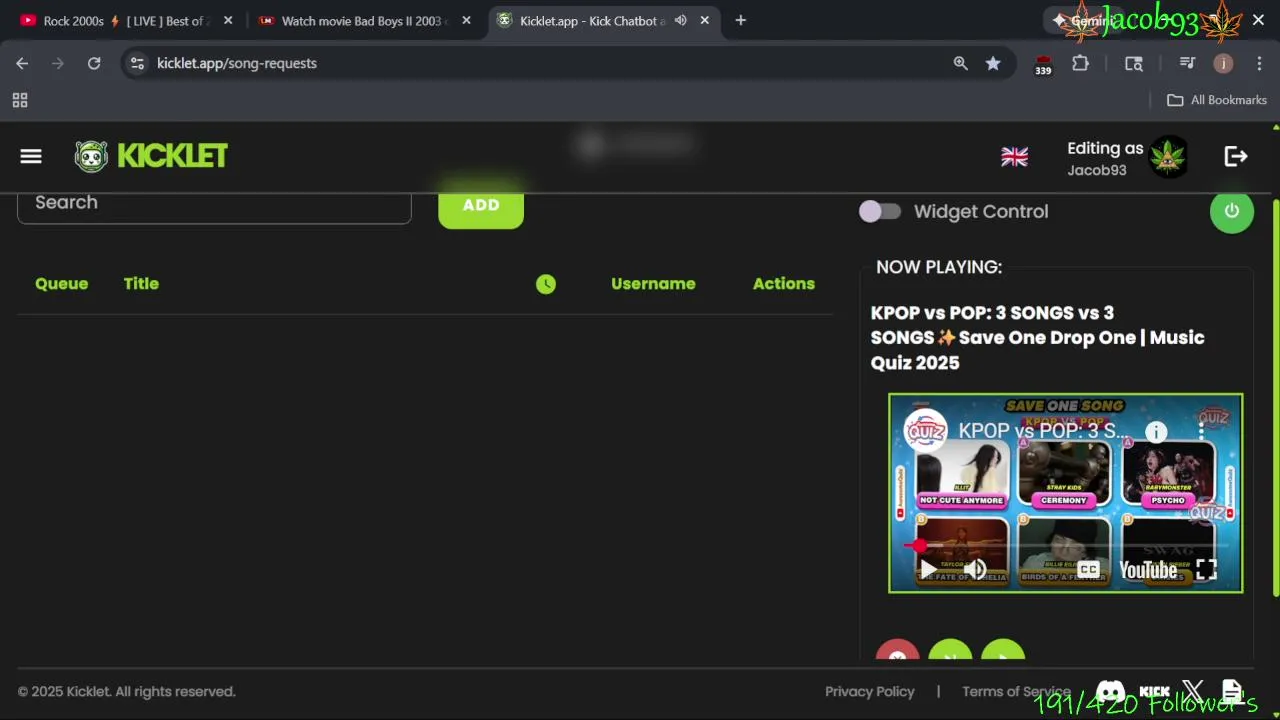Open Kick channel icon in footer
This screenshot has height=720, width=1280.
(1154, 691)
